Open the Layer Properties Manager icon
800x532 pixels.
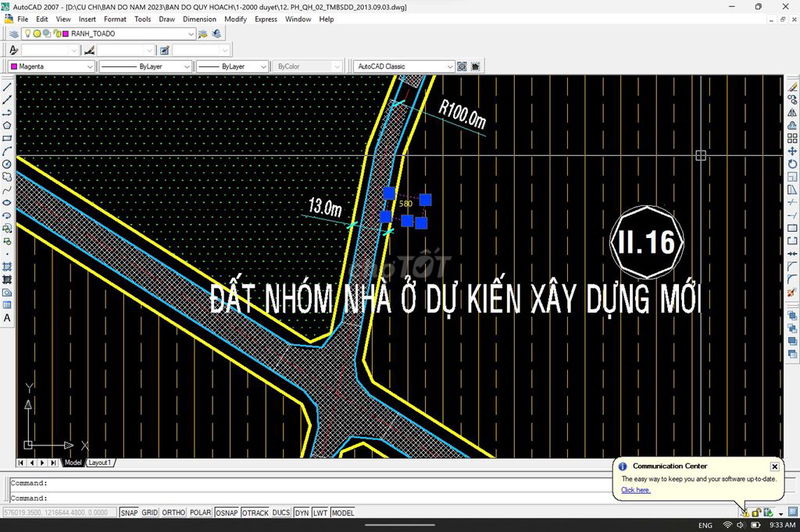(x=13, y=33)
